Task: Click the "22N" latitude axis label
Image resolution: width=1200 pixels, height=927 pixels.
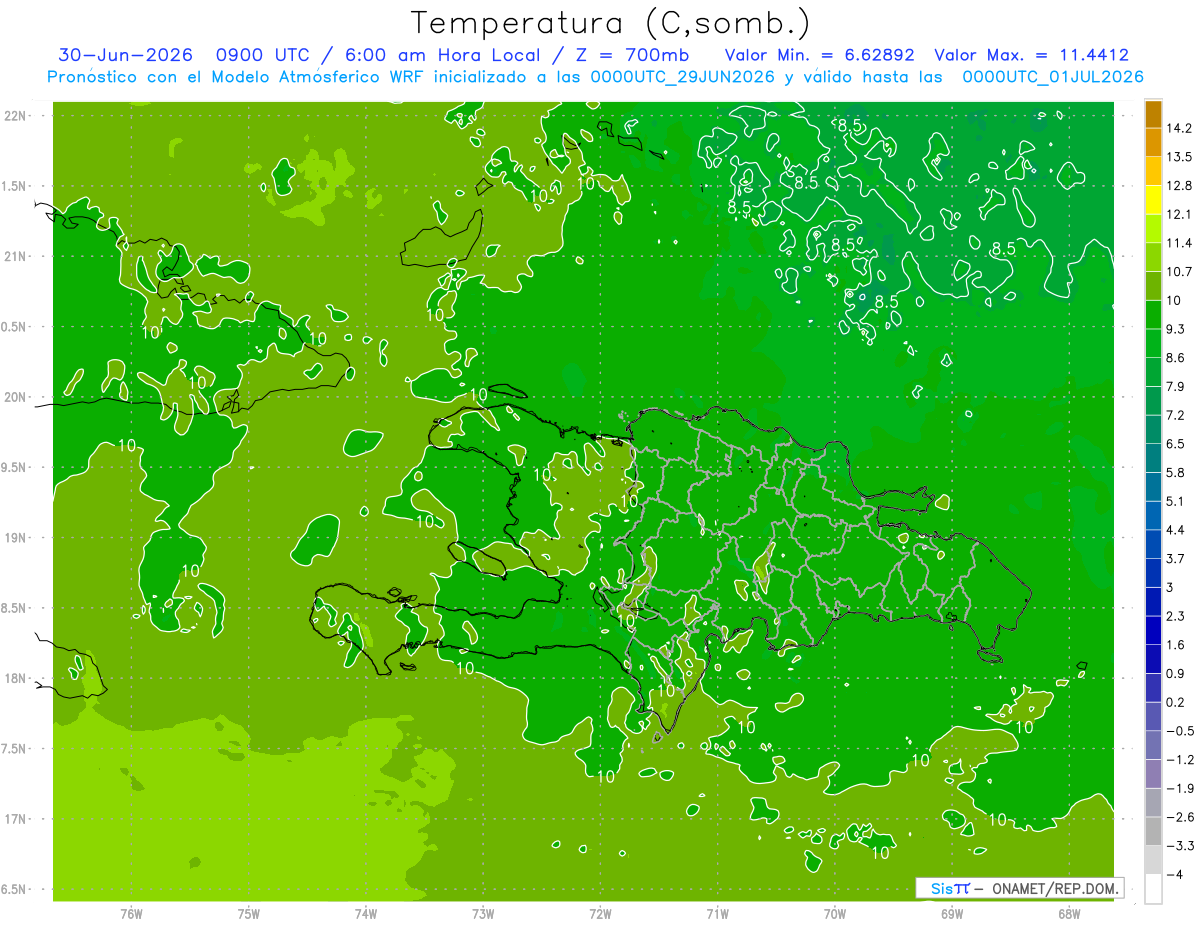Action: coord(14,116)
